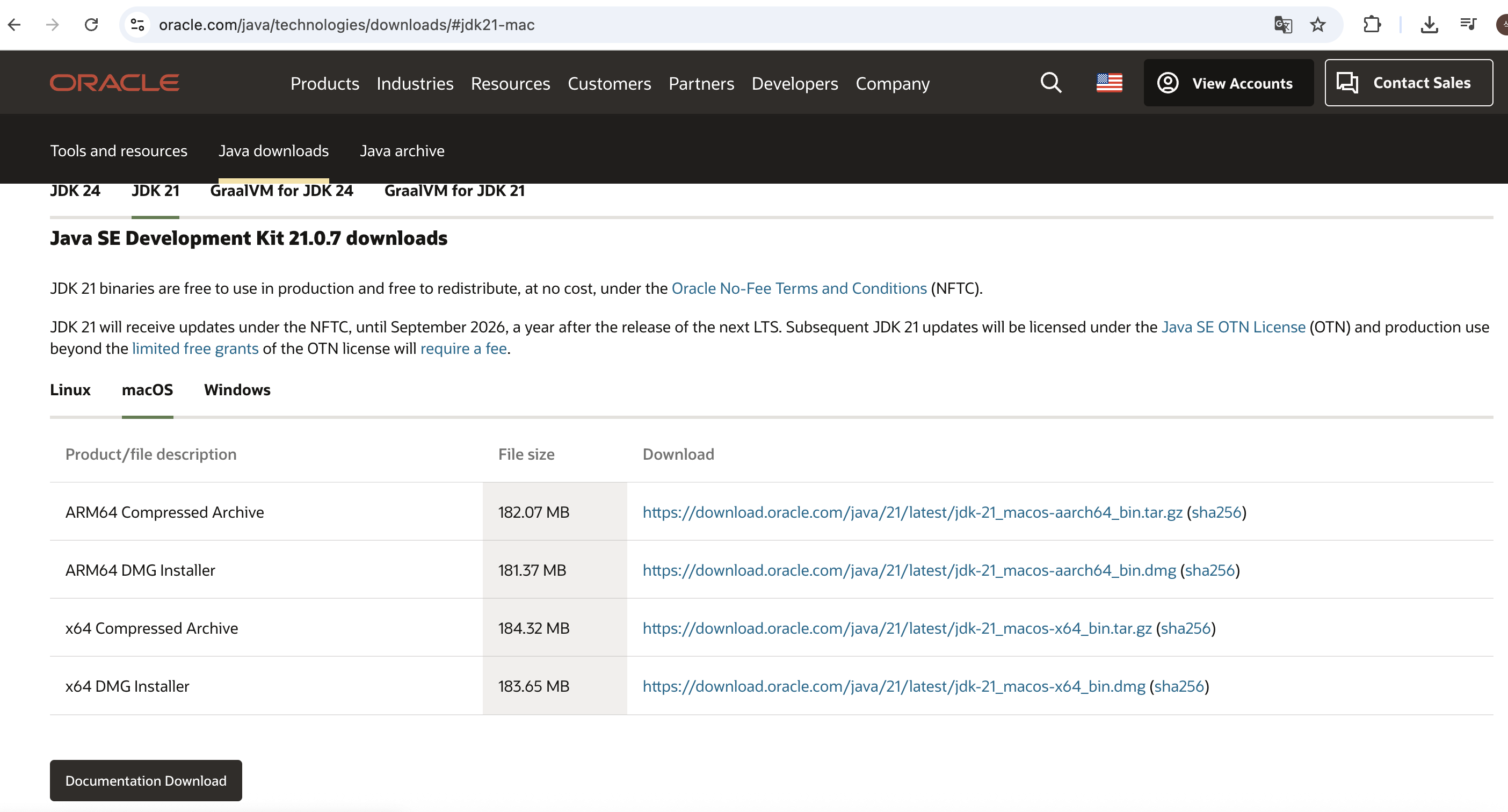Click Oracle site search magnifier icon

(x=1051, y=83)
